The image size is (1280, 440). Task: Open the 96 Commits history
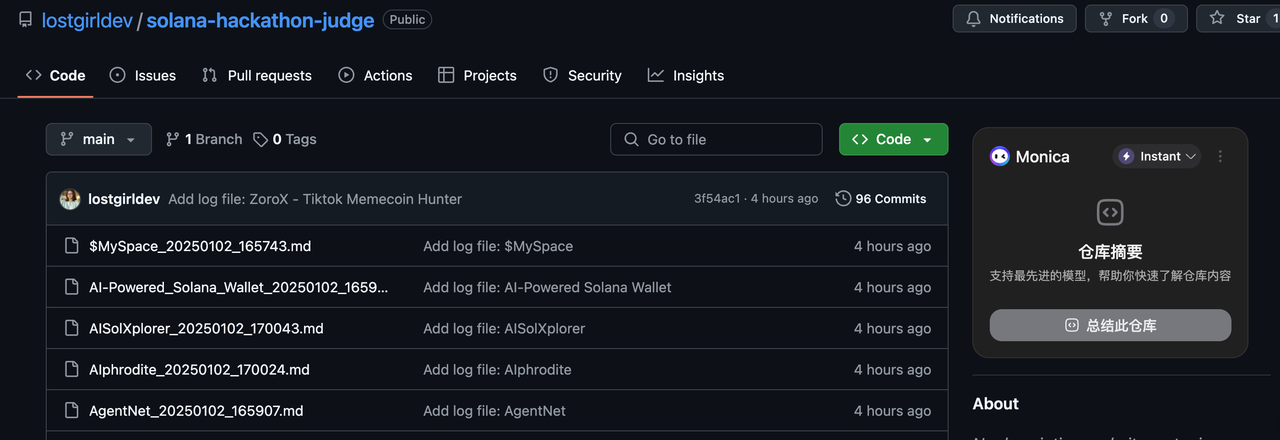[881, 199]
